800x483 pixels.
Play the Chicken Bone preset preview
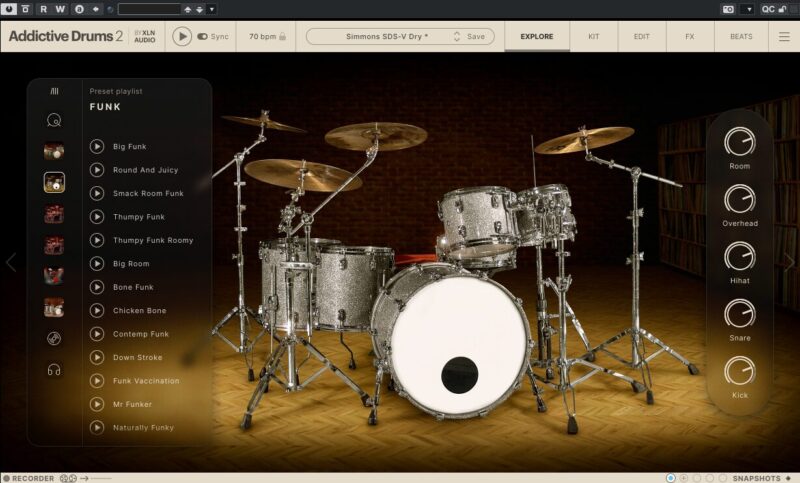coord(97,310)
